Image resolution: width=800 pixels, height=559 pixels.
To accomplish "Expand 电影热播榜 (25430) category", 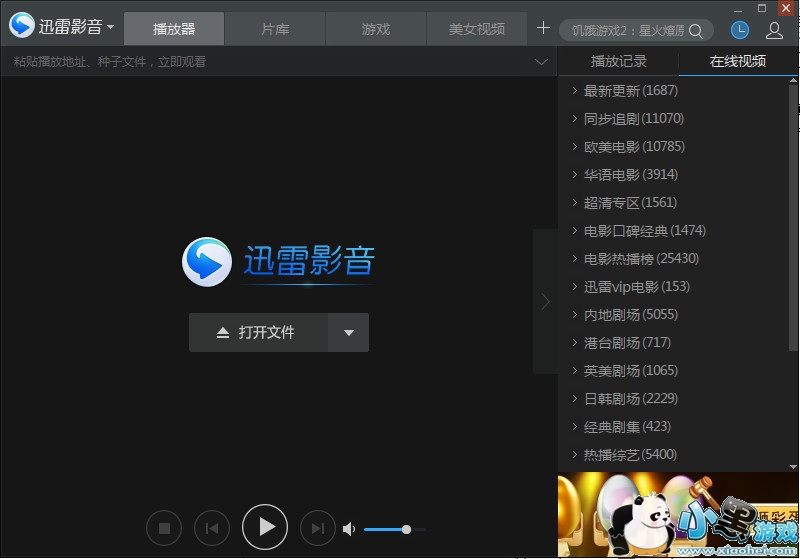I will [574, 259].
